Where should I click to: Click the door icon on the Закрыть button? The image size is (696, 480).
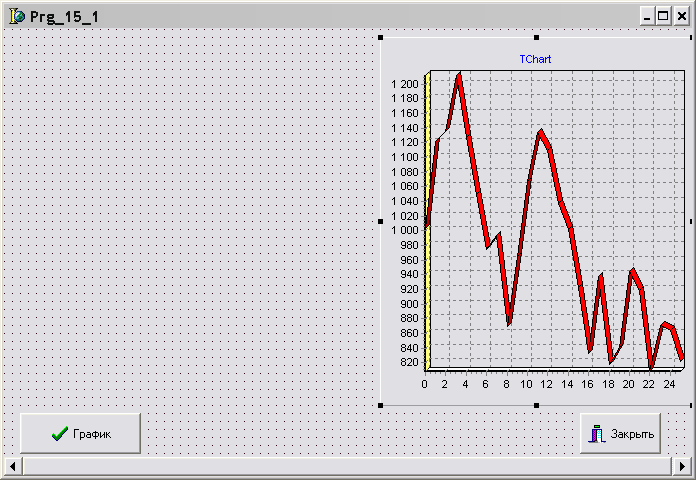click(x=597, y=434)
